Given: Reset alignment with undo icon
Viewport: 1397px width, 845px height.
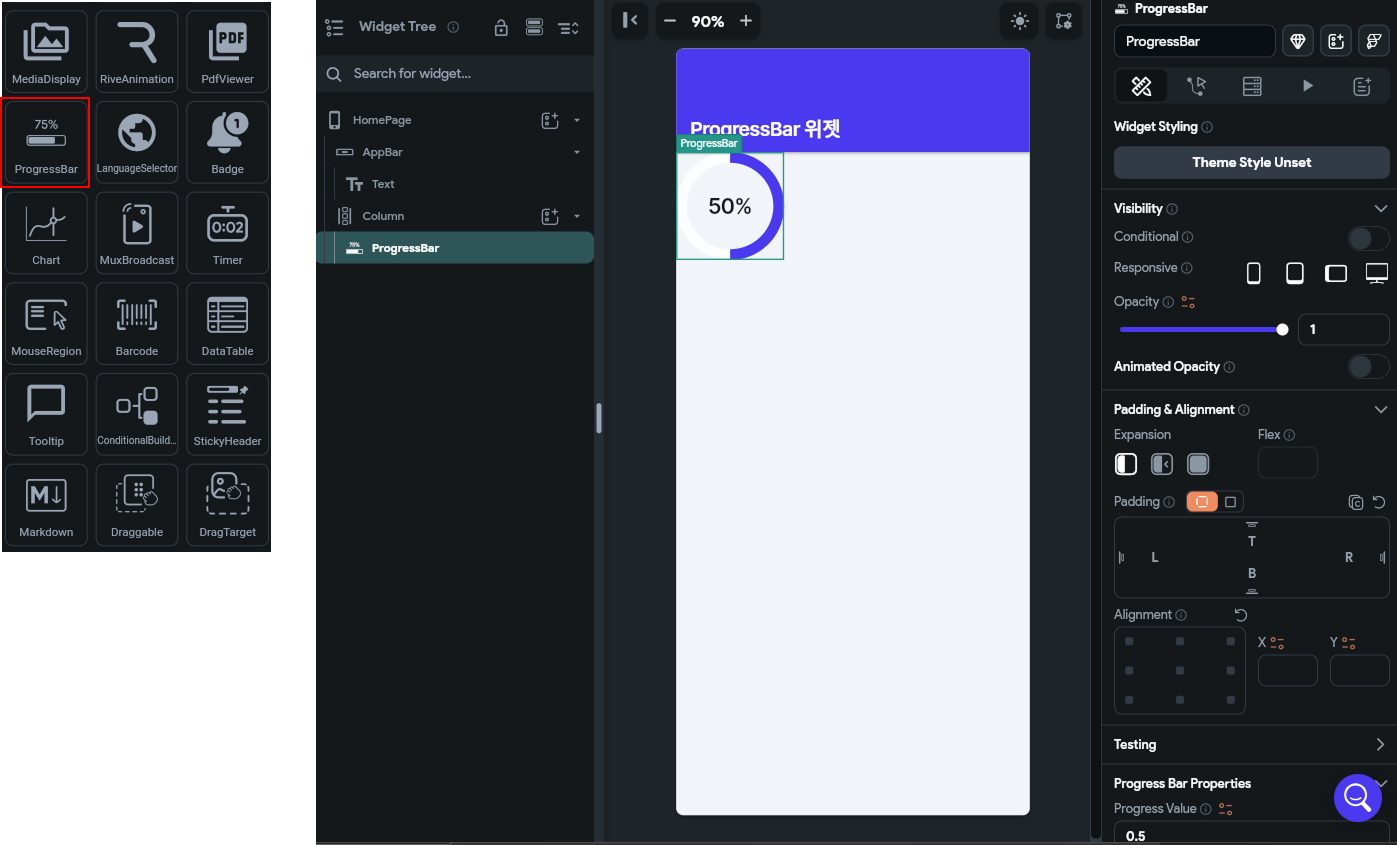Looking at the screenshot, I should pos(1241,615).
